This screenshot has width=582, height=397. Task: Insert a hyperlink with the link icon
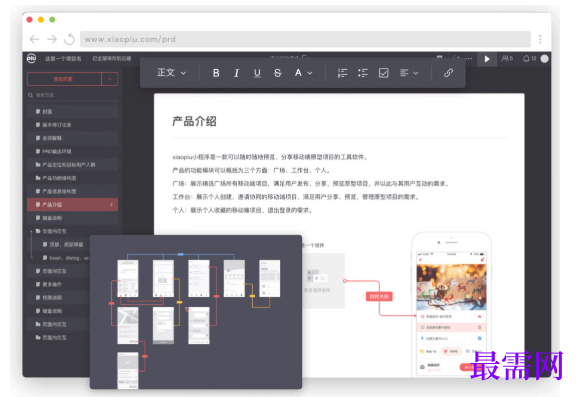click(x=448, y=73)
